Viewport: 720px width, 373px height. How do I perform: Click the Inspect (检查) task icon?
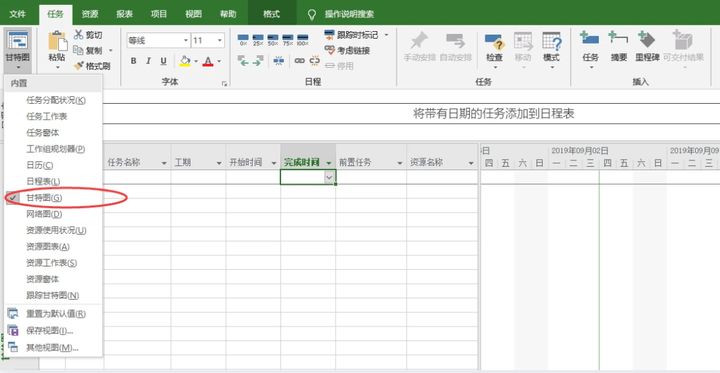pos(495,42)
